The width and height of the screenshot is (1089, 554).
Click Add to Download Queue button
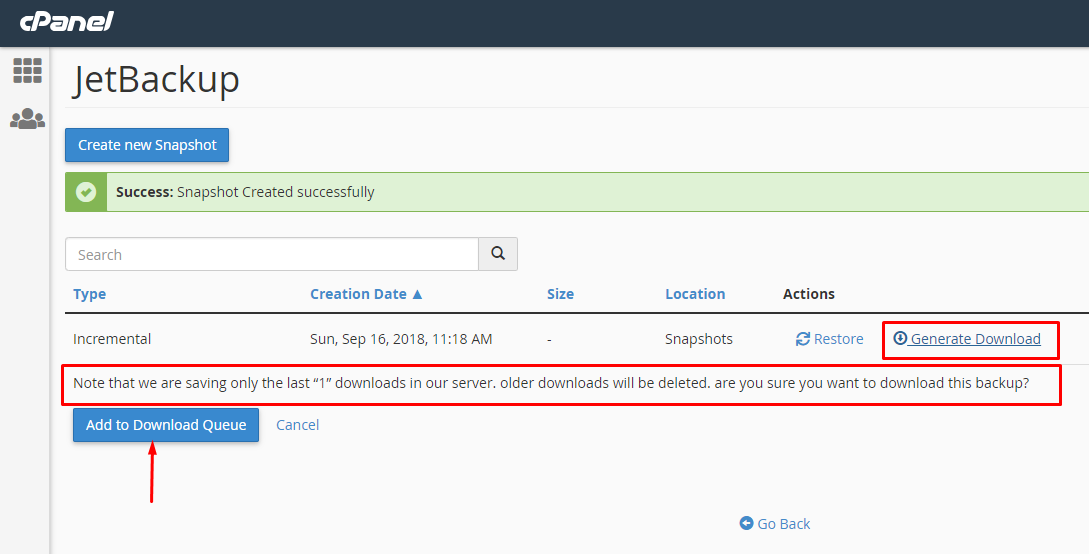[x=166, y=425]
